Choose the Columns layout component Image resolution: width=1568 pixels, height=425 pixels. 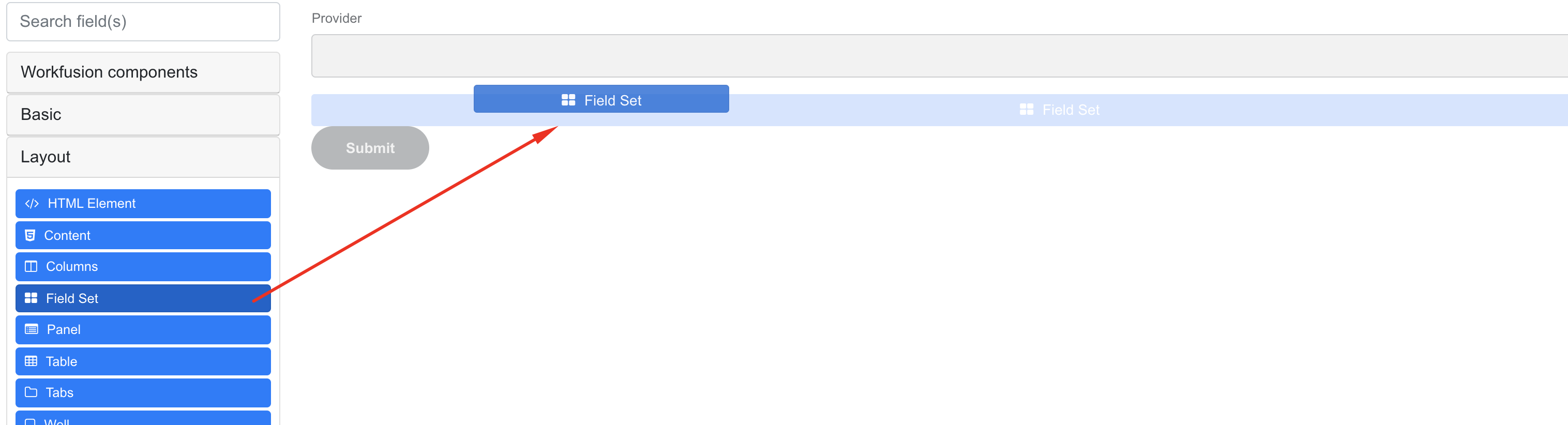point(143,267)
